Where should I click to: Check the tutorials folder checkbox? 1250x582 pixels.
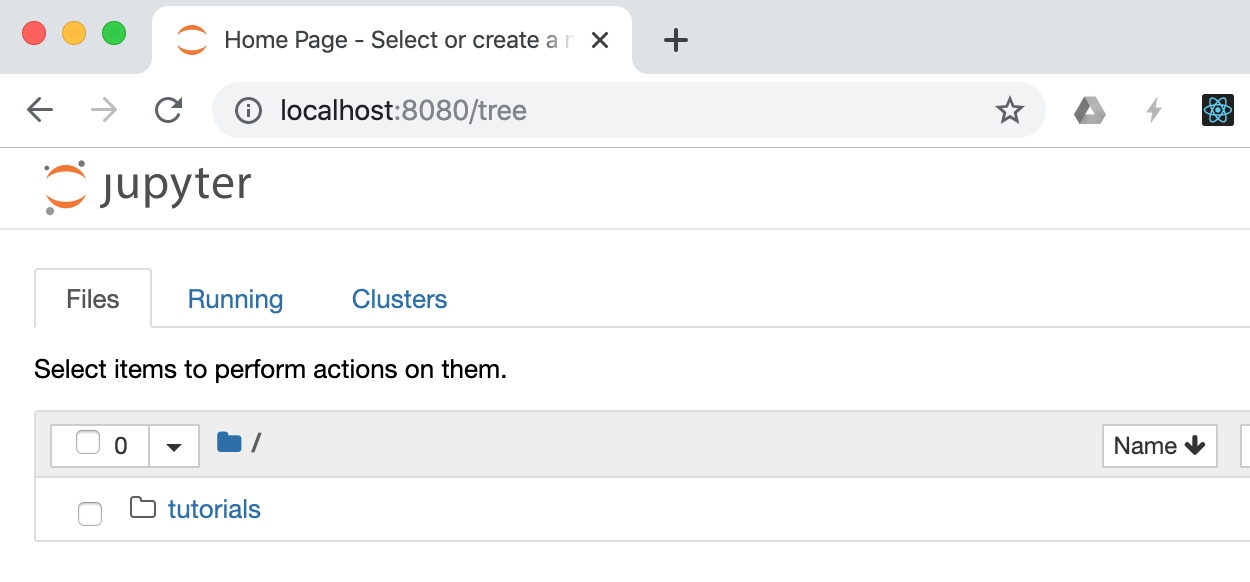pos(90,513)
